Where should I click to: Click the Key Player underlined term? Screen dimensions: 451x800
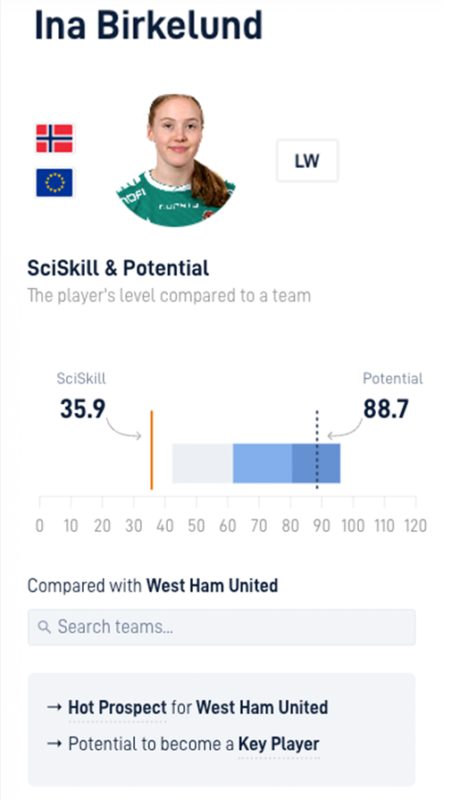[x=279, y=744]
